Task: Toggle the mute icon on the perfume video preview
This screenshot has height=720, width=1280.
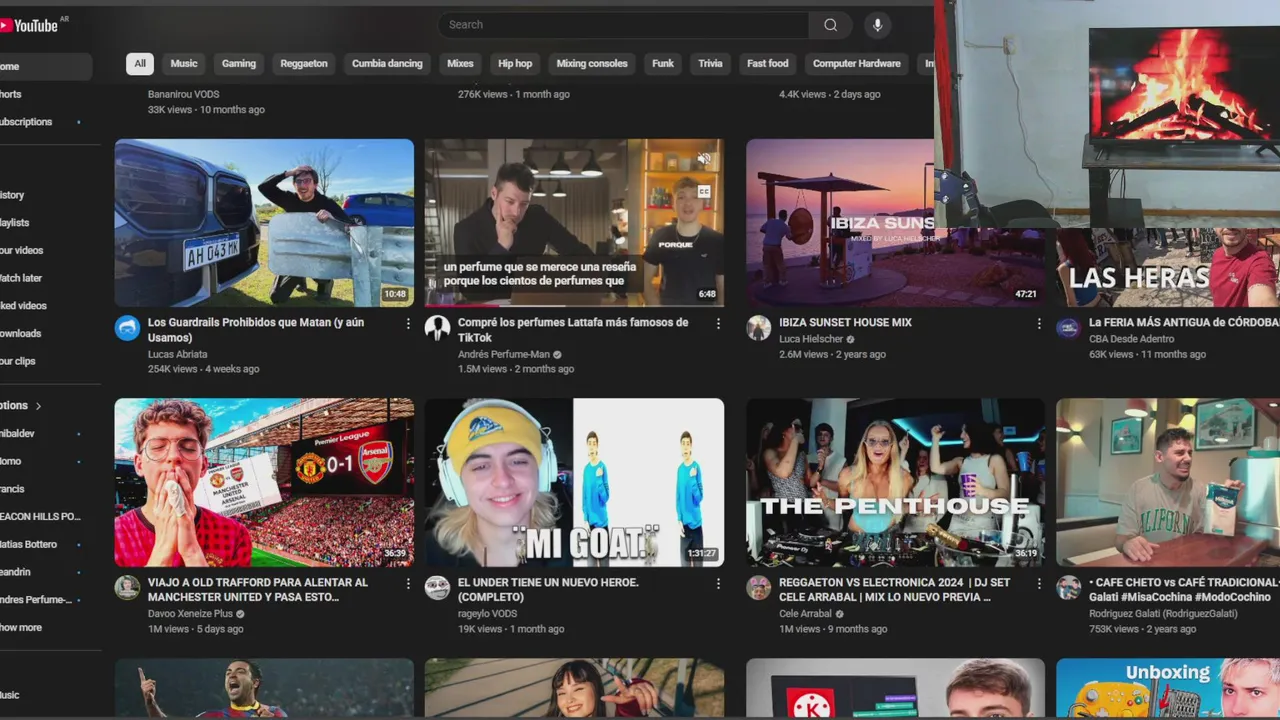Action: [x=704, y=159]
